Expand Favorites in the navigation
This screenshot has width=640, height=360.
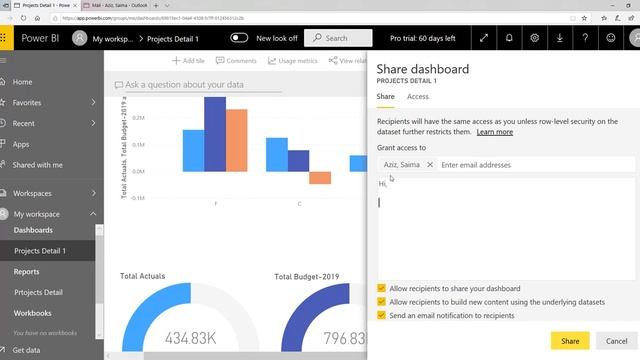point(93,102)
